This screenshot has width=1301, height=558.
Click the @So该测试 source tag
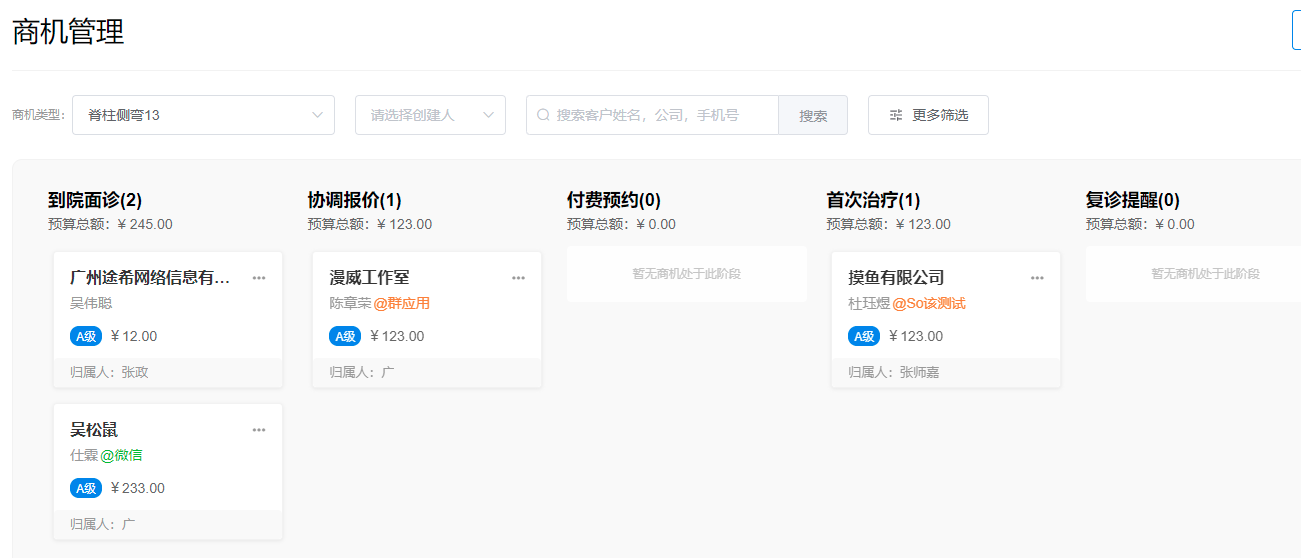928,303
